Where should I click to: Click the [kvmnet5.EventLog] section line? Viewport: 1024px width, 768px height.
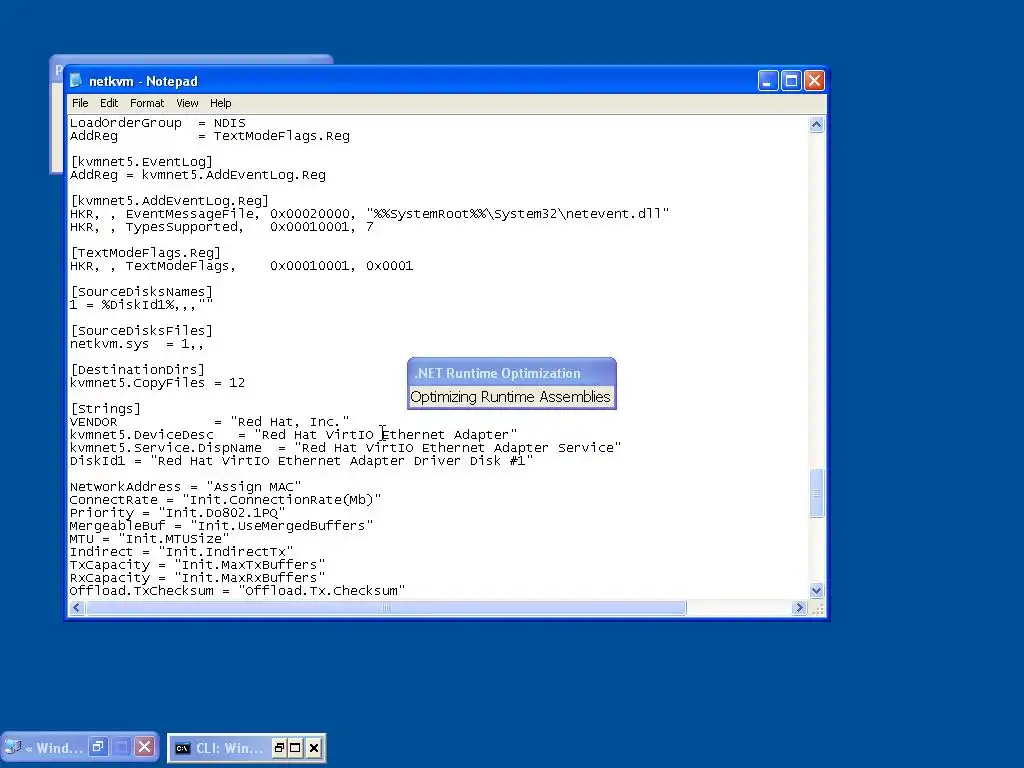pyautogui.click(x=141, y=162)
